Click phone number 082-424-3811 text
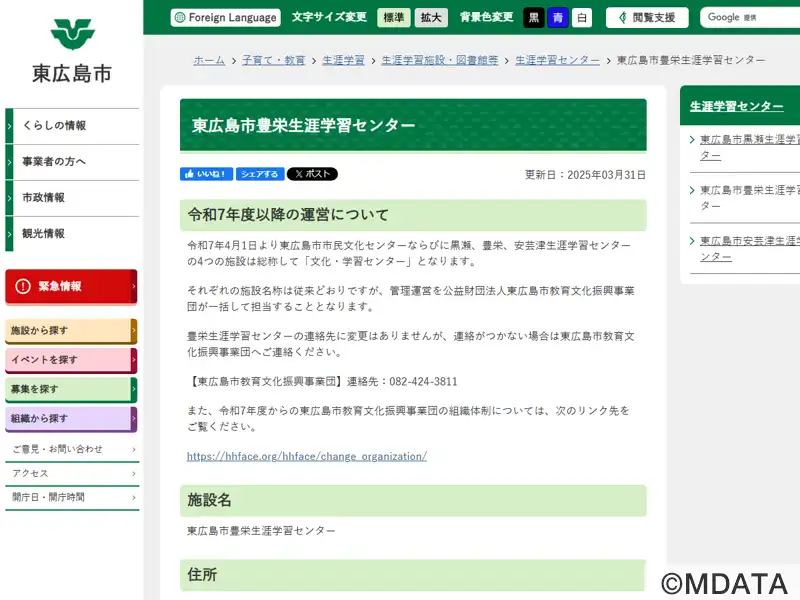Image resolution: width=800 pixels, height=600 pixels. point(423,382)
